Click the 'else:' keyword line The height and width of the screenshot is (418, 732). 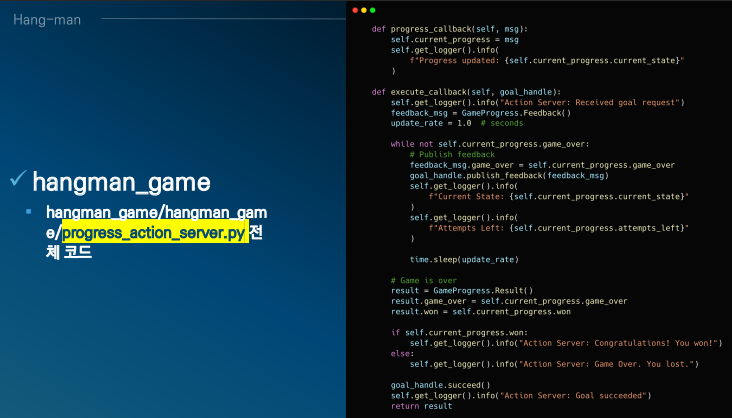(402, 354)
